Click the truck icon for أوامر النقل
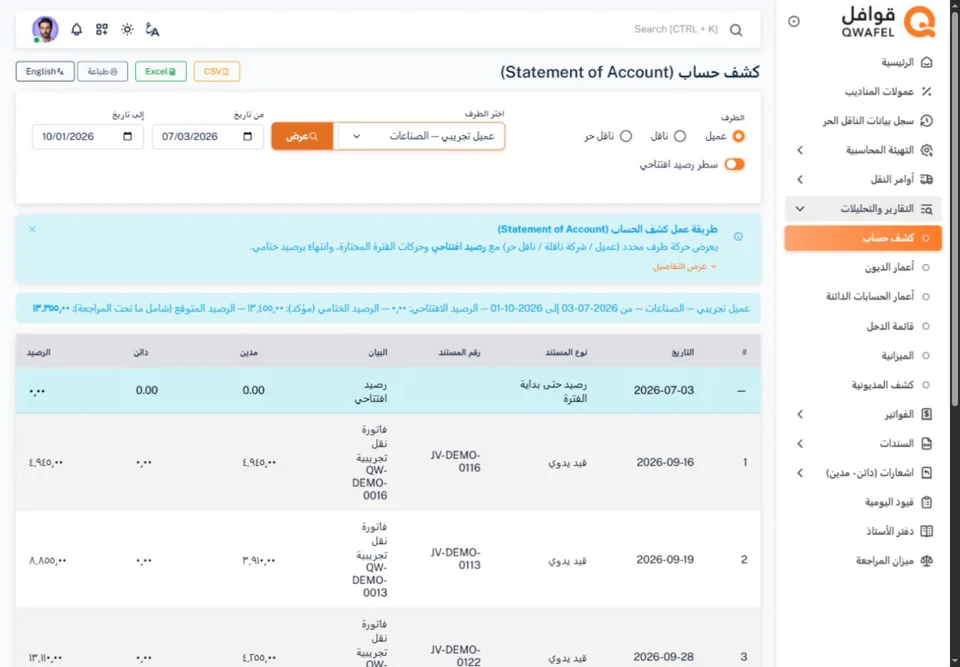Screen dimensions: 960x667 point(926,179)
